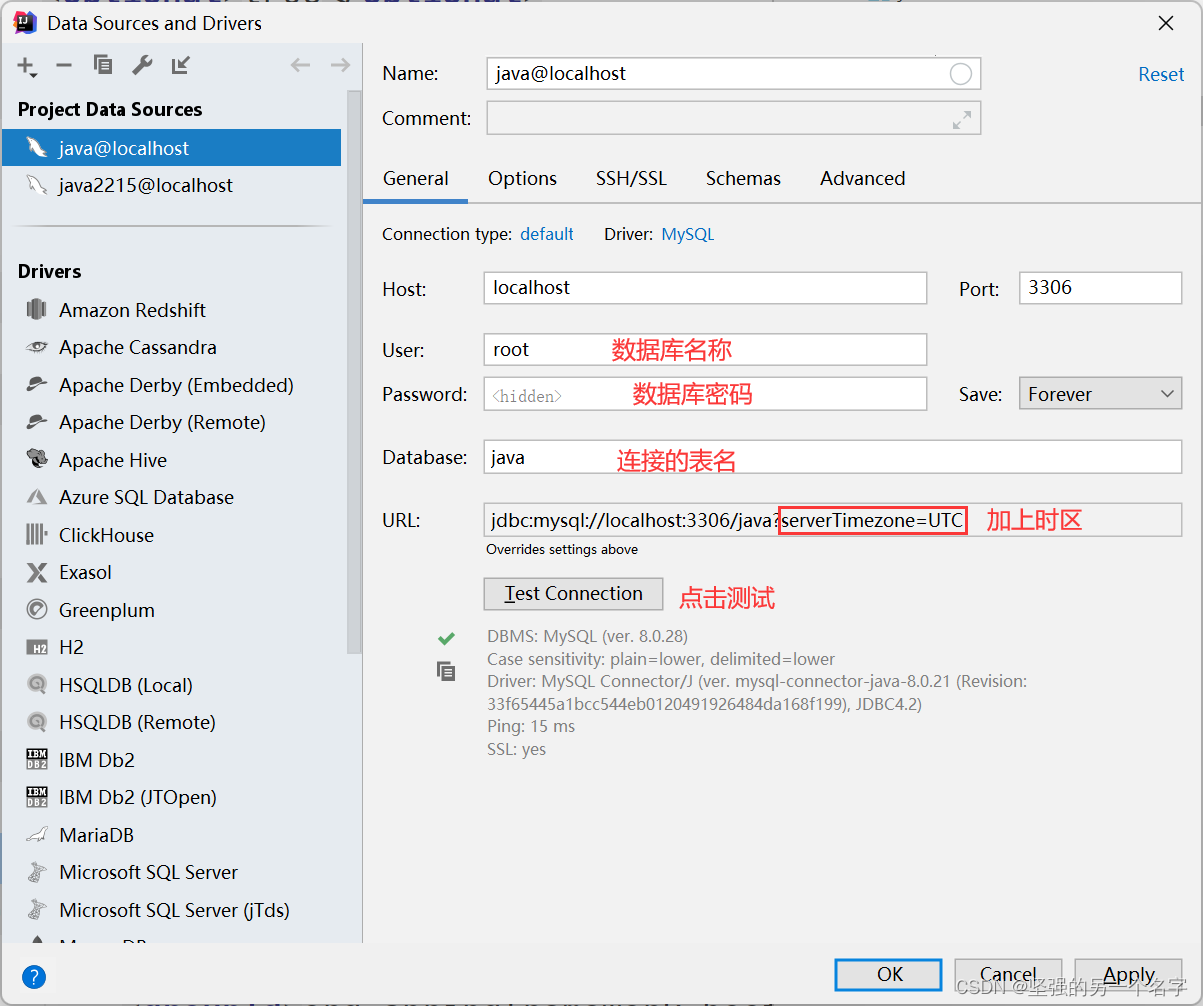Open the Save password dropdown
Viewport: 1203px width, 1006px height.
[x=1100, y=394]
